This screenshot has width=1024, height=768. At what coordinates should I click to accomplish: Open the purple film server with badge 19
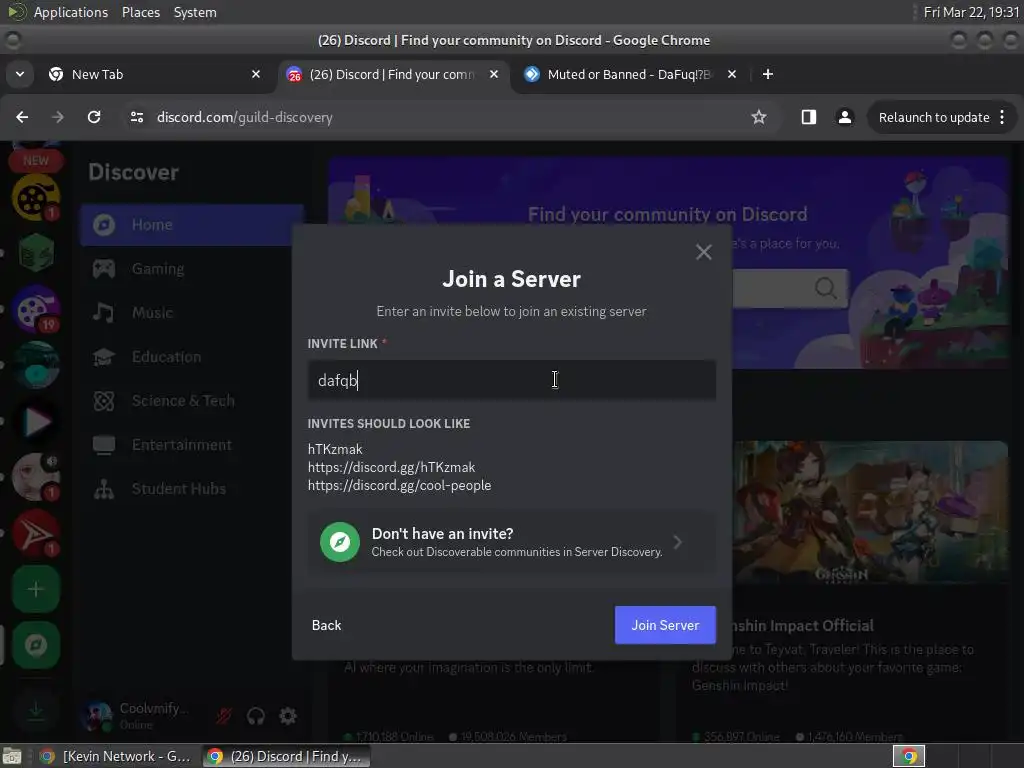coord(36,309)
